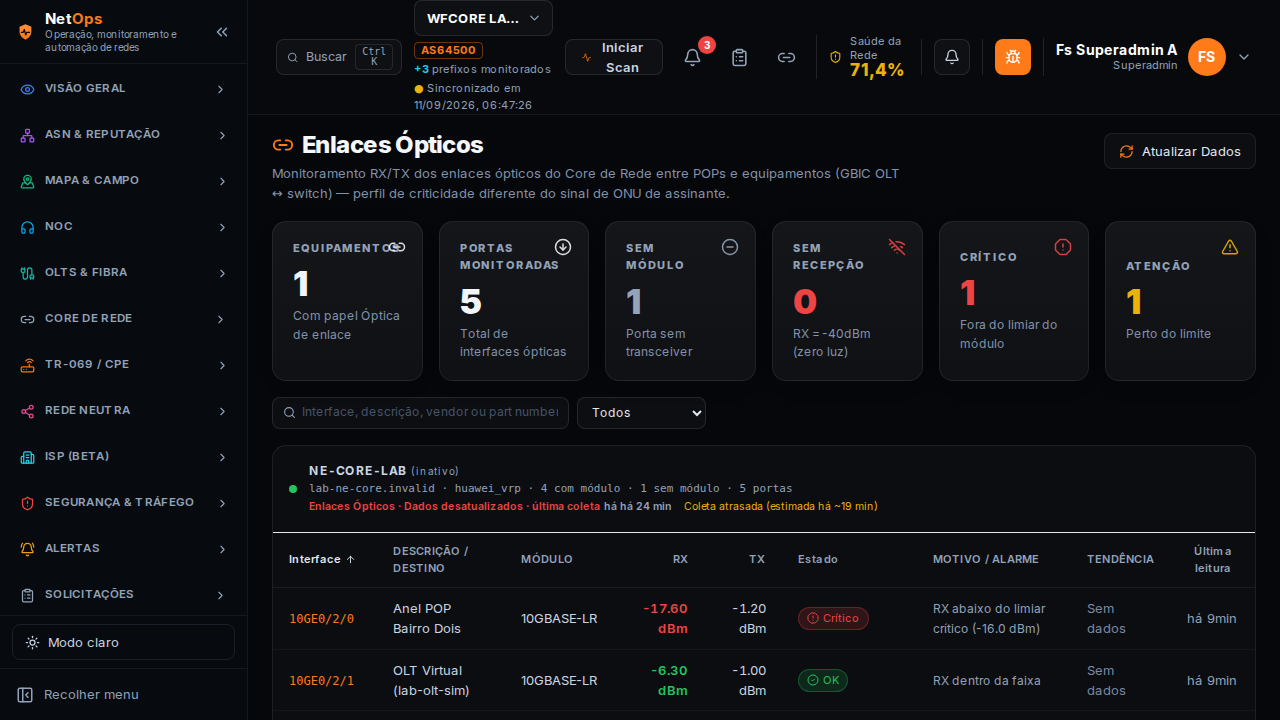Click the Atenção card warning triangle icon
Image resolution: width=1280 pixels, height=720 pixels.
tap(1230, 247)
